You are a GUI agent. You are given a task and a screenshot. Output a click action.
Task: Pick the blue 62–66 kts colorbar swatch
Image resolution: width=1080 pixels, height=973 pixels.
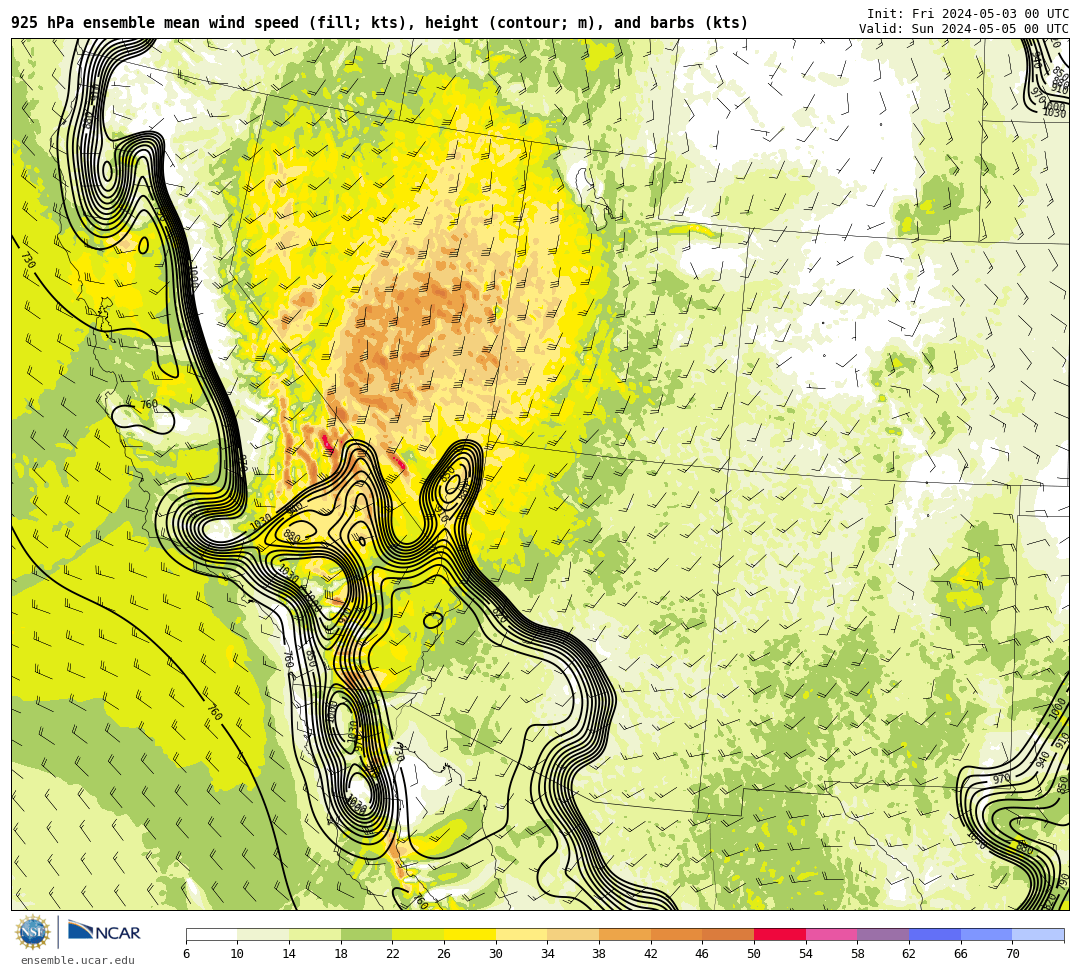click(x=935, y=934)
